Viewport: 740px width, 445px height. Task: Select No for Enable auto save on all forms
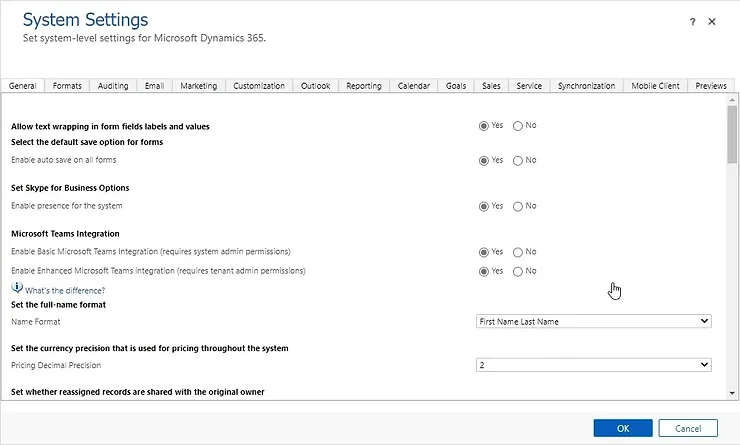518,161
